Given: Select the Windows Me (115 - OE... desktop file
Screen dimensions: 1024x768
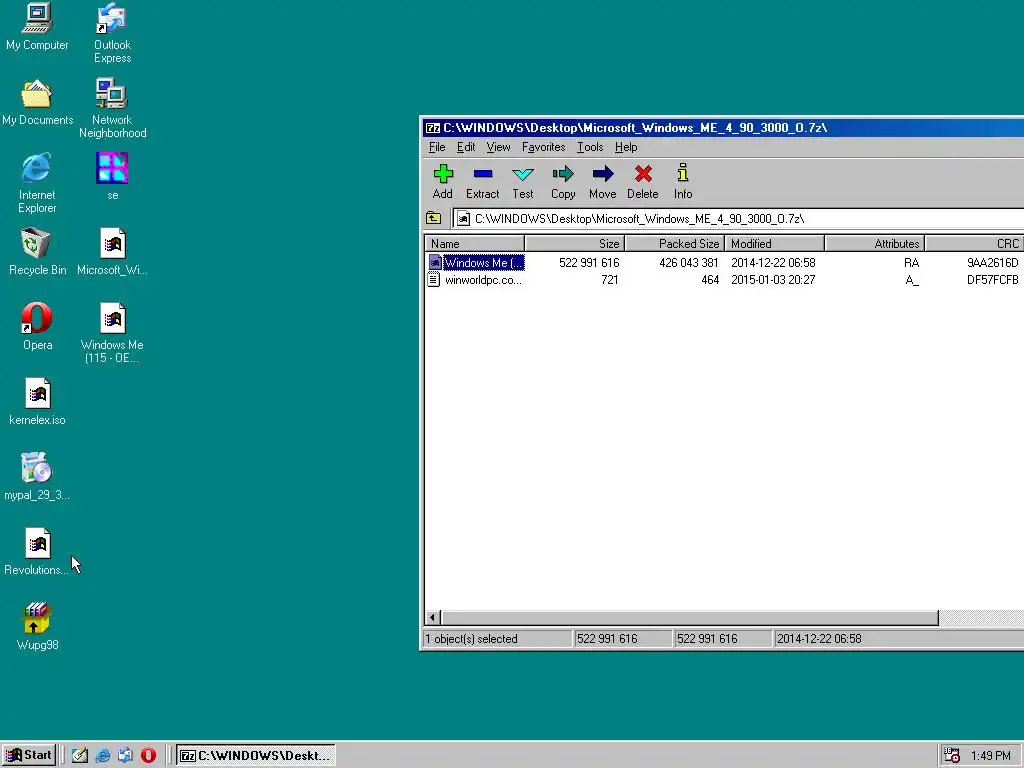Looking at the screenshot, I should [x=112, y=333].
